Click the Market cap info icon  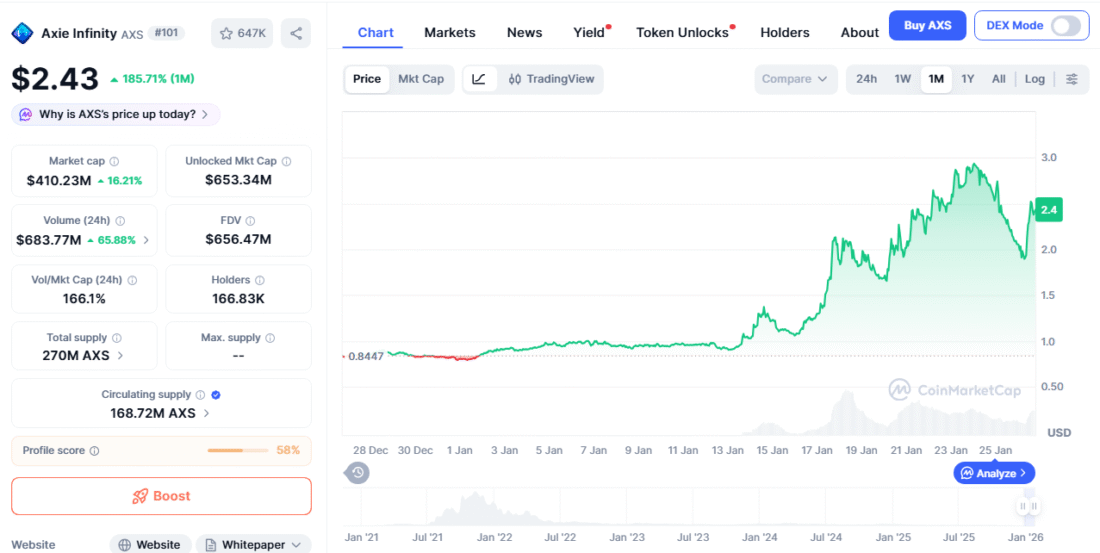pos(114,161)
